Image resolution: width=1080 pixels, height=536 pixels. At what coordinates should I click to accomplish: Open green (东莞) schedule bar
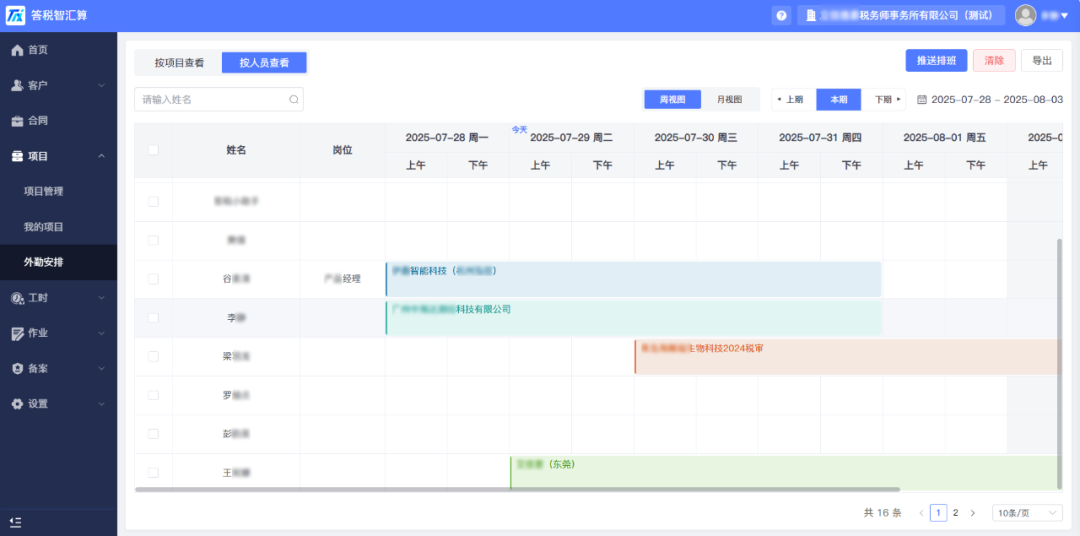tap(786, 473)
